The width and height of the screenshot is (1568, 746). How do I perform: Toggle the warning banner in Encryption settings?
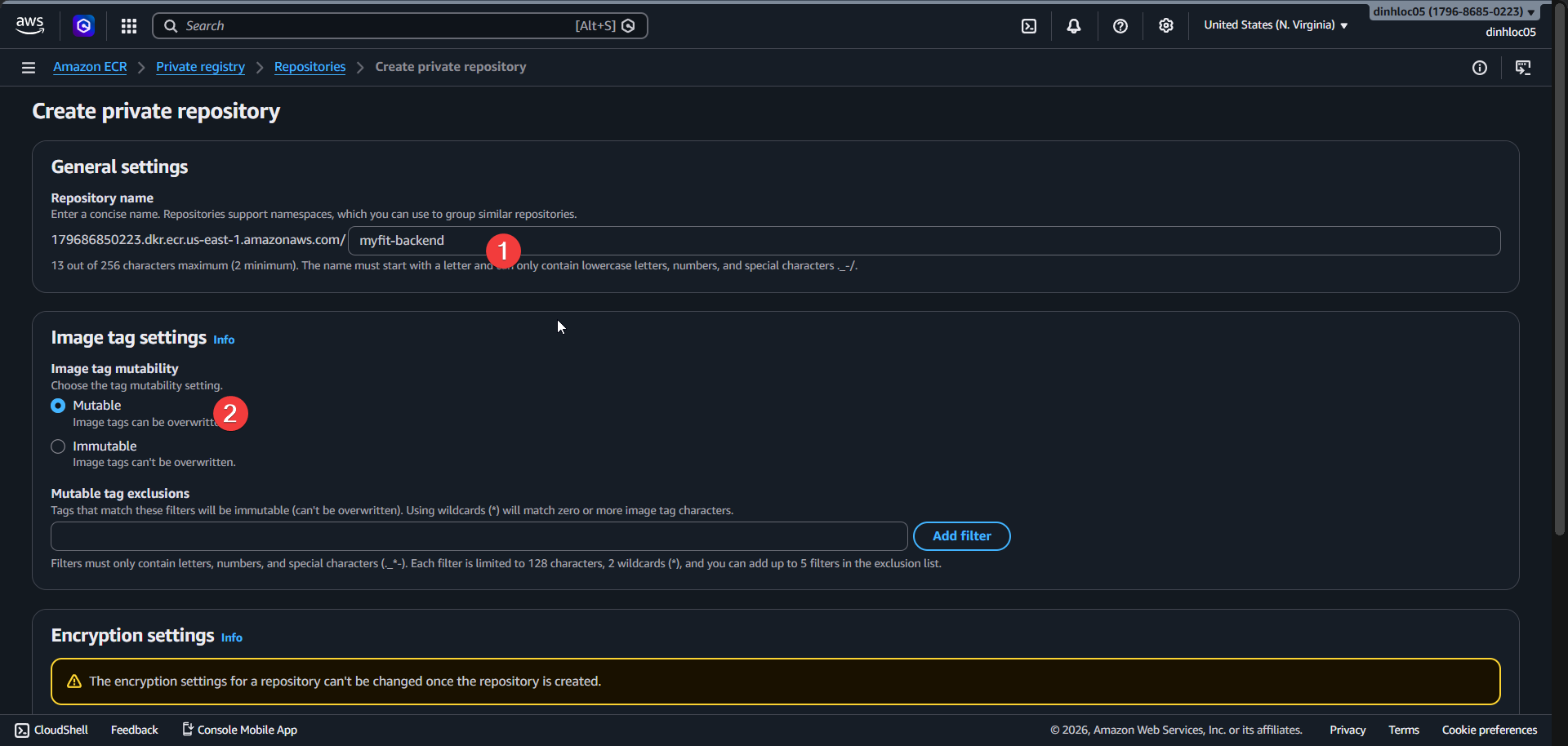(775, 681)
